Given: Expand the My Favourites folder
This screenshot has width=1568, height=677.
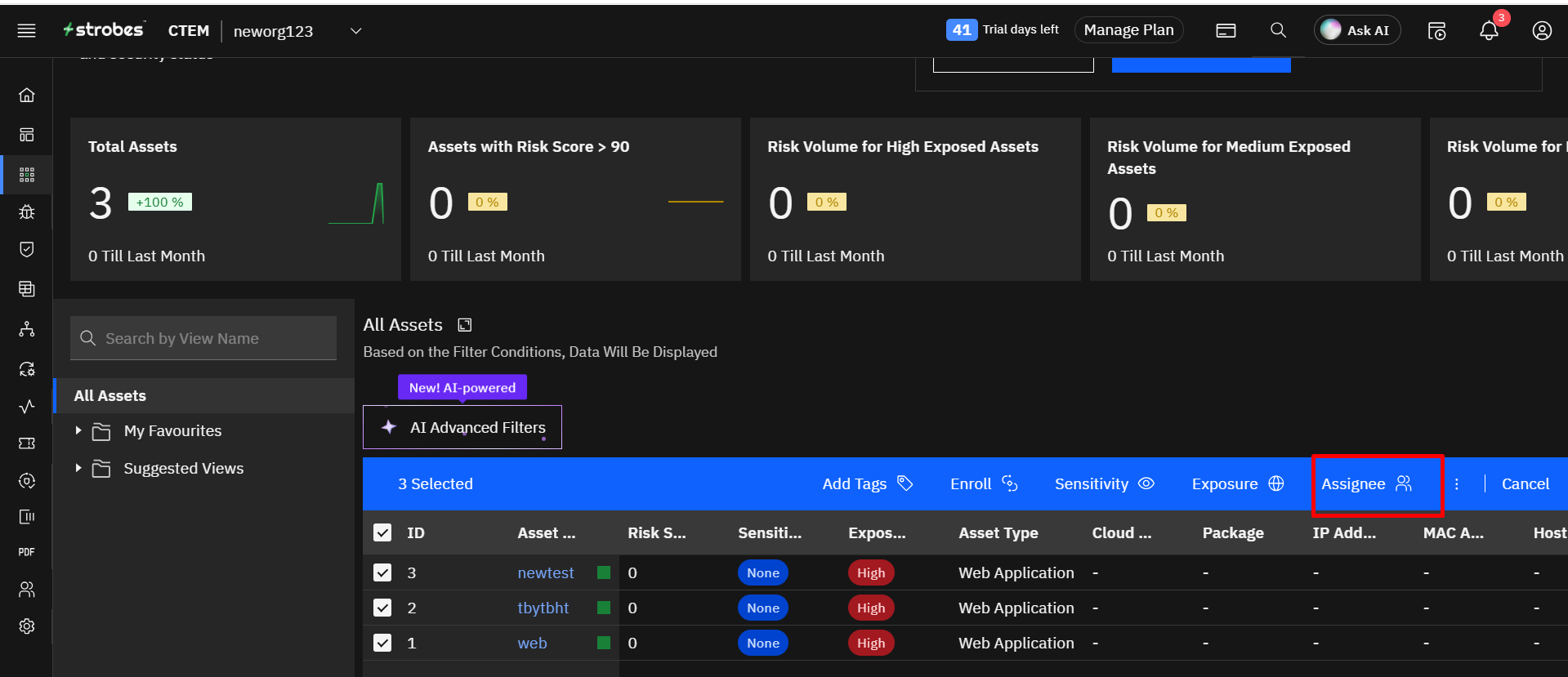Looking at the screenshot, I should click(x=78, y=430).
